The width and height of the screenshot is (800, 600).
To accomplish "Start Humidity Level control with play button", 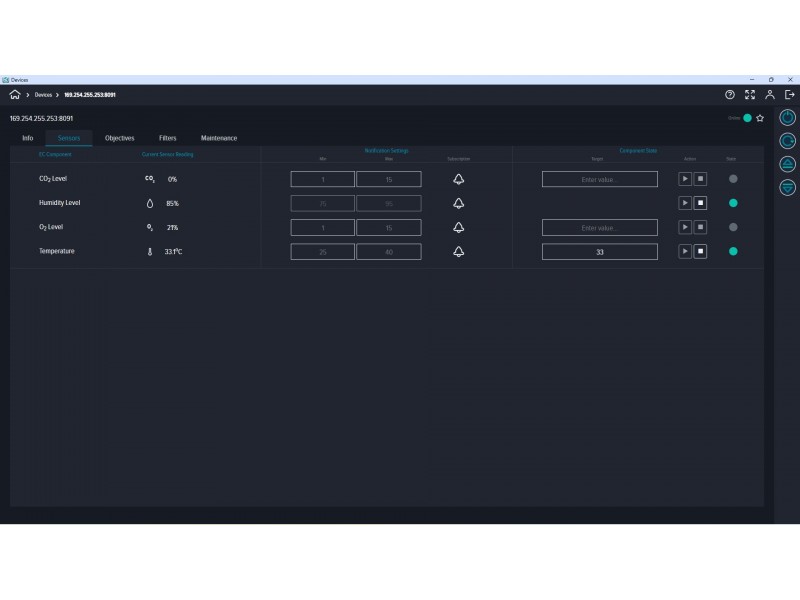I will pyautogui.click(x=685, y=203).
